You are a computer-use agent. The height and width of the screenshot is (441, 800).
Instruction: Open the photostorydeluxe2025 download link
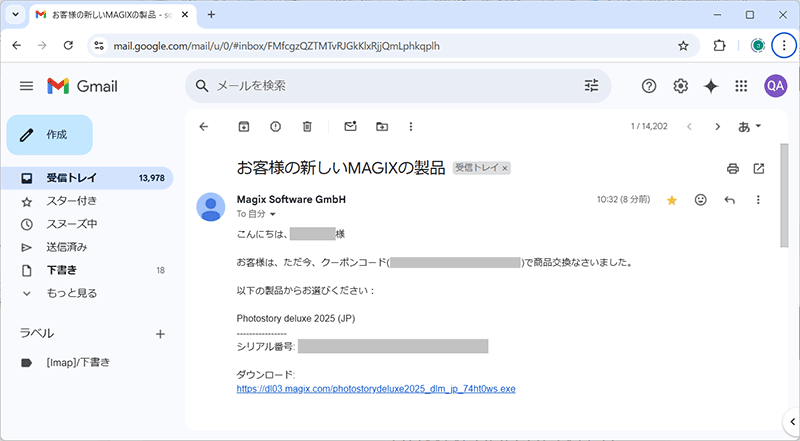[x=376, y=389]
